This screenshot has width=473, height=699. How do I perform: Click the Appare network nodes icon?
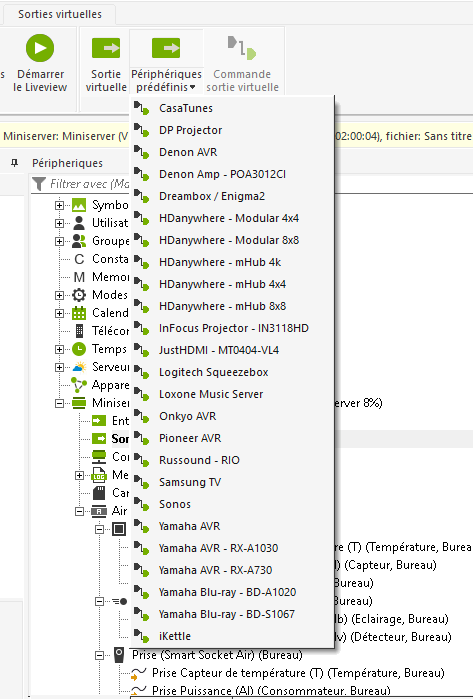79,385
